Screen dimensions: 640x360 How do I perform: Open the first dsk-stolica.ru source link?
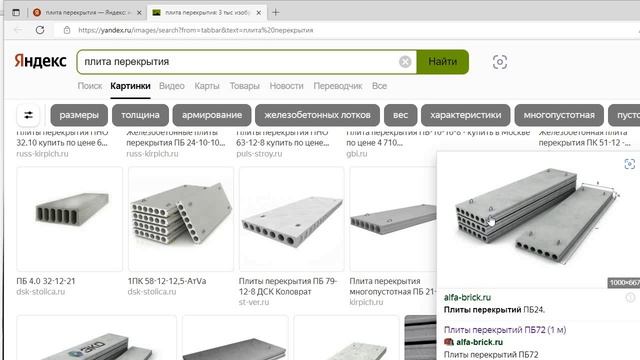[40, 292]
